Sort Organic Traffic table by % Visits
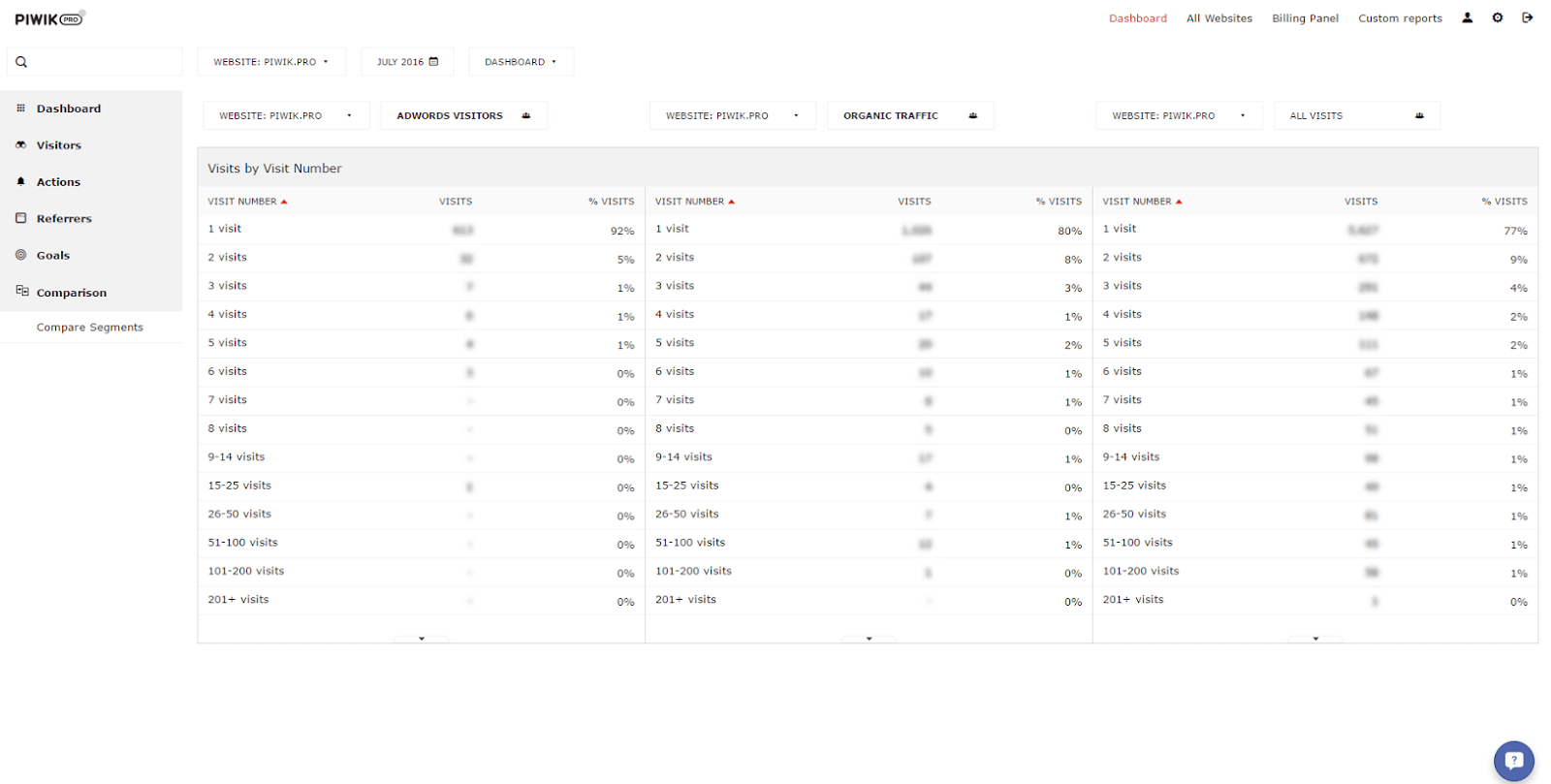The image size is (1551, 784). click(1059, 202)
